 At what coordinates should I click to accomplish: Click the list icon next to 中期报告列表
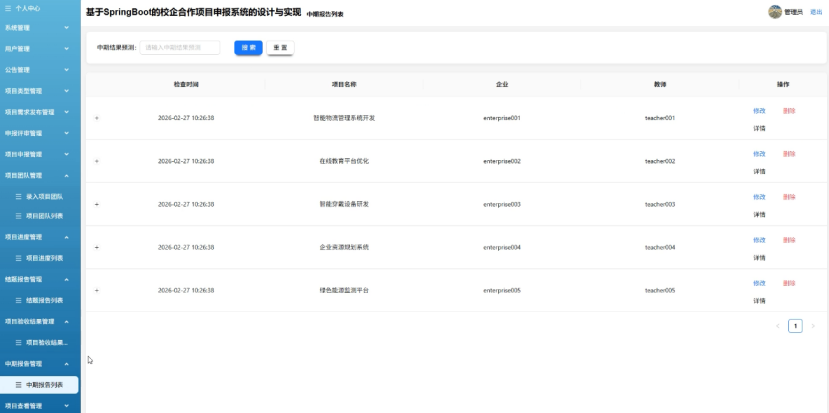(x=19, y=385)
